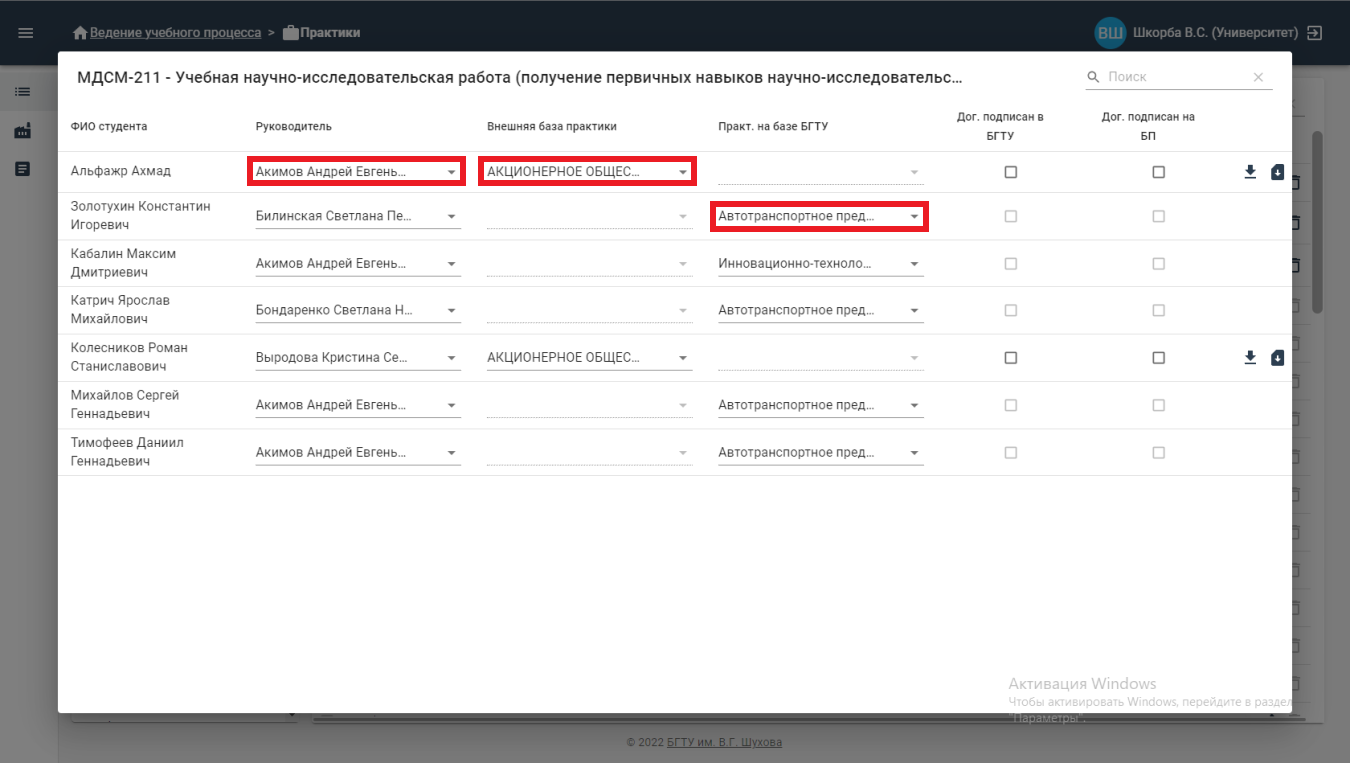
Task: Click the Дог. подписан на БП header
Action: pyautogui.click(x=1148, y=126)
